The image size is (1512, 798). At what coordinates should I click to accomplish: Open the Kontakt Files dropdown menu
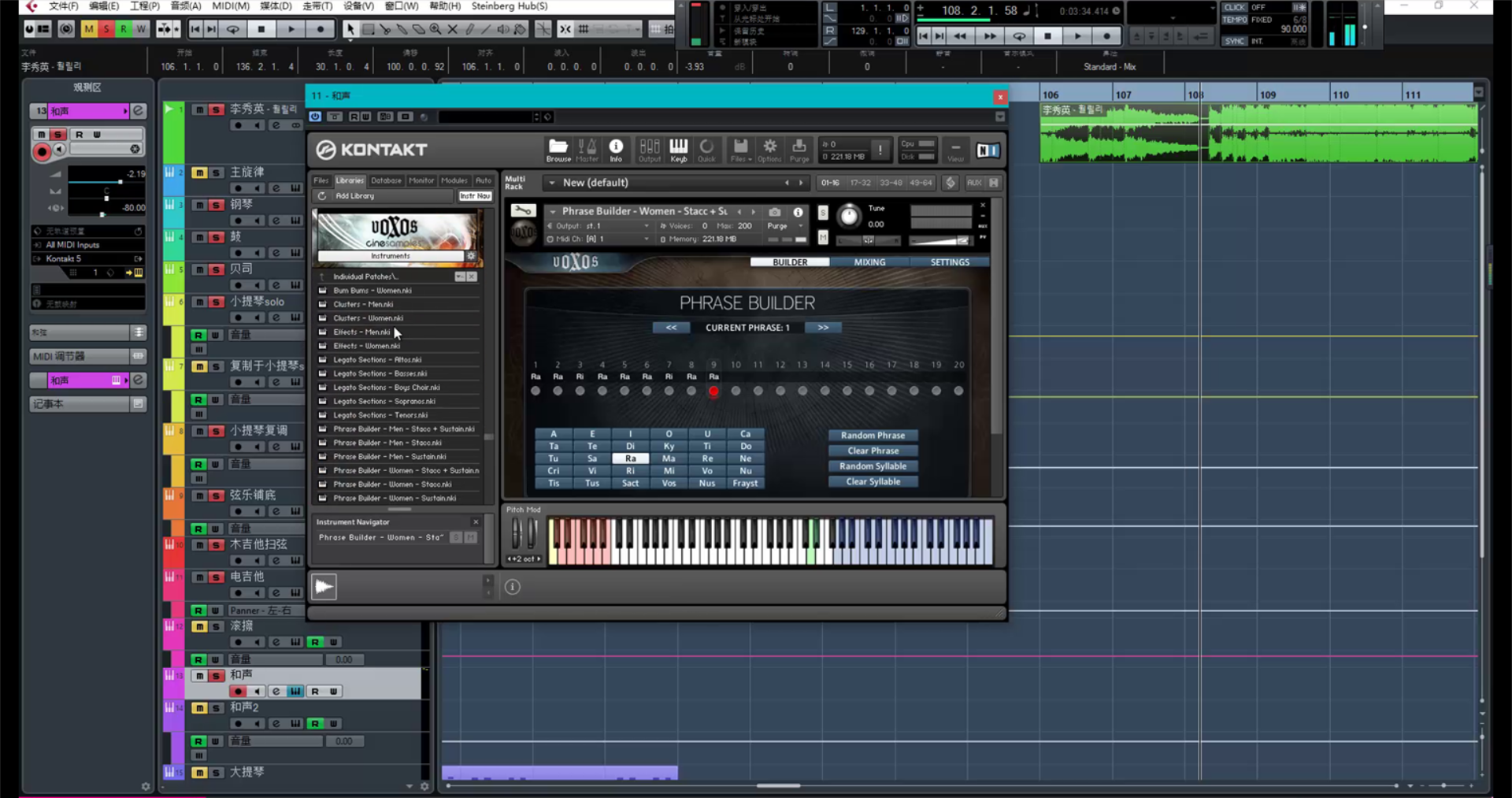click(x=739, y=149)
